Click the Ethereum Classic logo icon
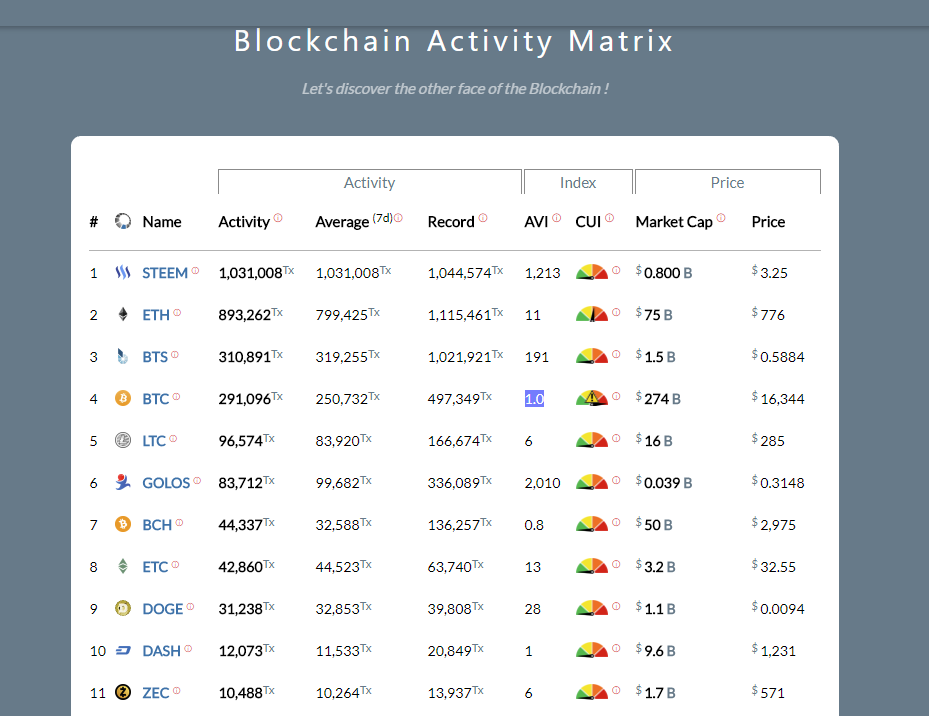 coord(123,567)
